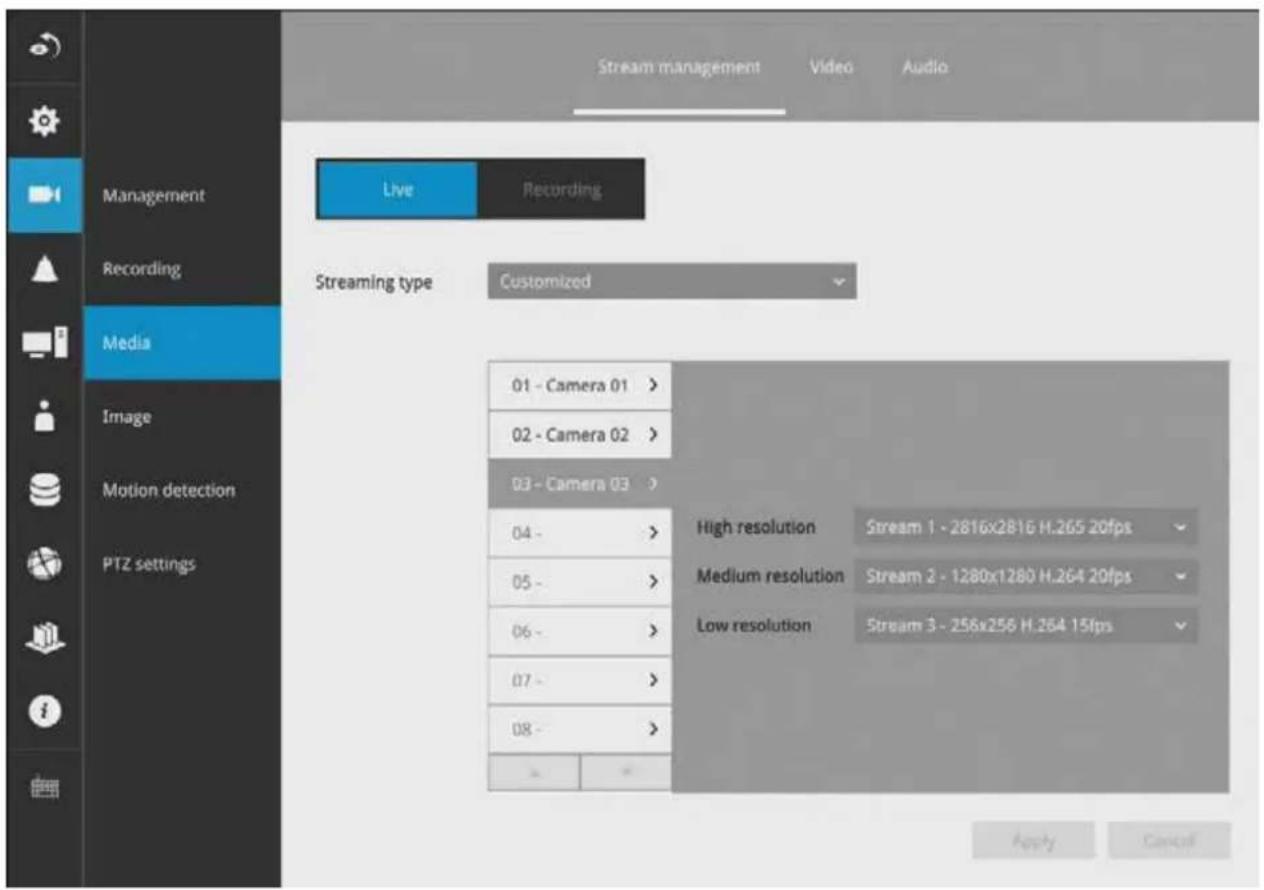Click the Low resolution label
The width and height of the screenshot is (1264, 890).
(753, 626)
